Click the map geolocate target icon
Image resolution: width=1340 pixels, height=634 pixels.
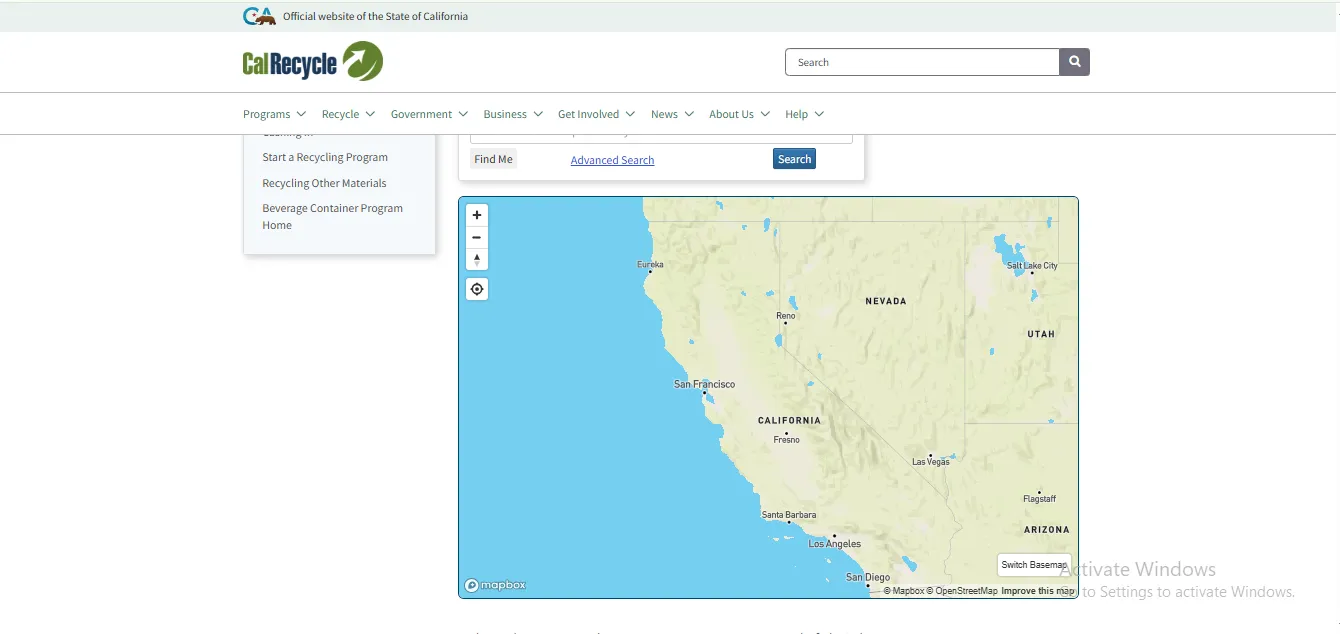click(x=477, y=289)
